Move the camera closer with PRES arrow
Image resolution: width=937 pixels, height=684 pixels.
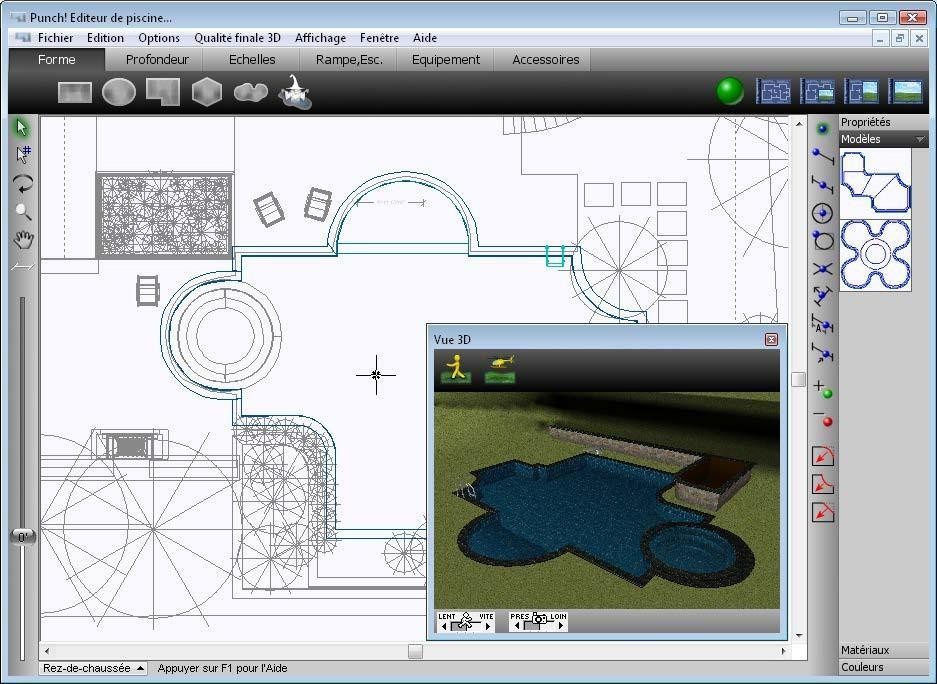(x=517, y=626)
